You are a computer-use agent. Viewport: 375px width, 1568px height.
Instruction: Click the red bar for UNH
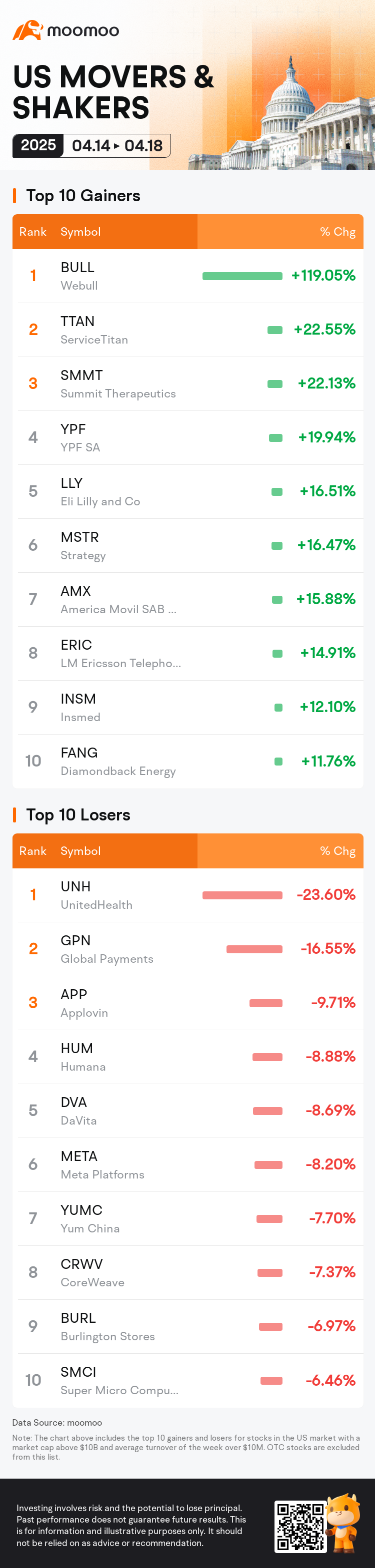pyautogui.click(x=242, y=895)
